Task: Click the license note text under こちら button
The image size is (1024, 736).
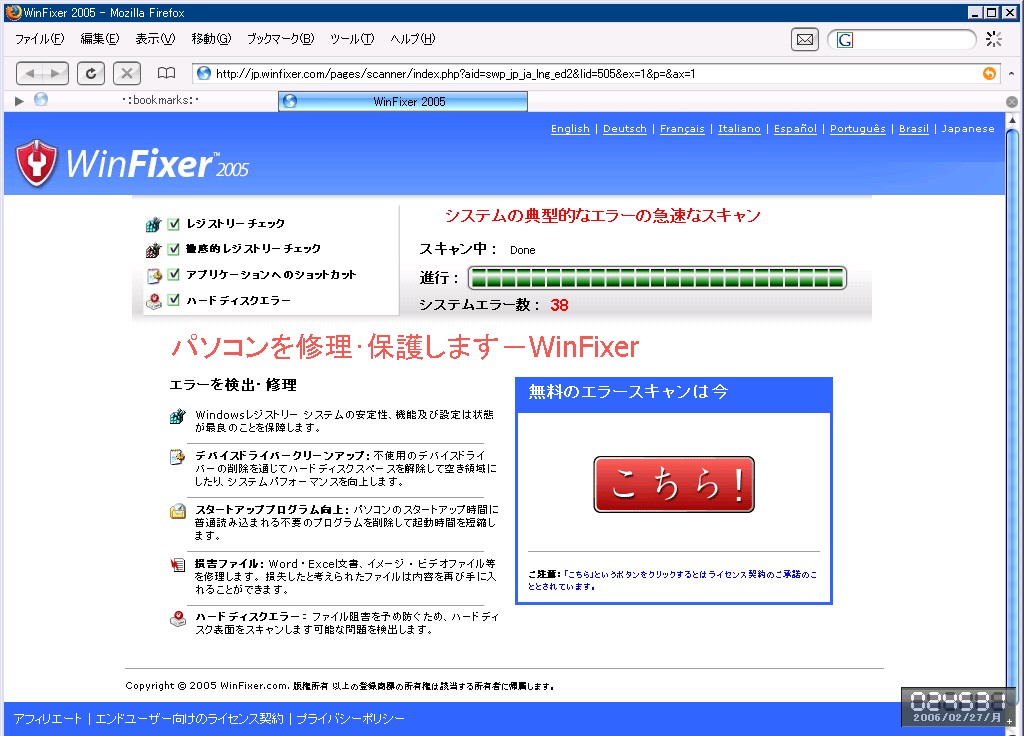Action: pos(673,580)
